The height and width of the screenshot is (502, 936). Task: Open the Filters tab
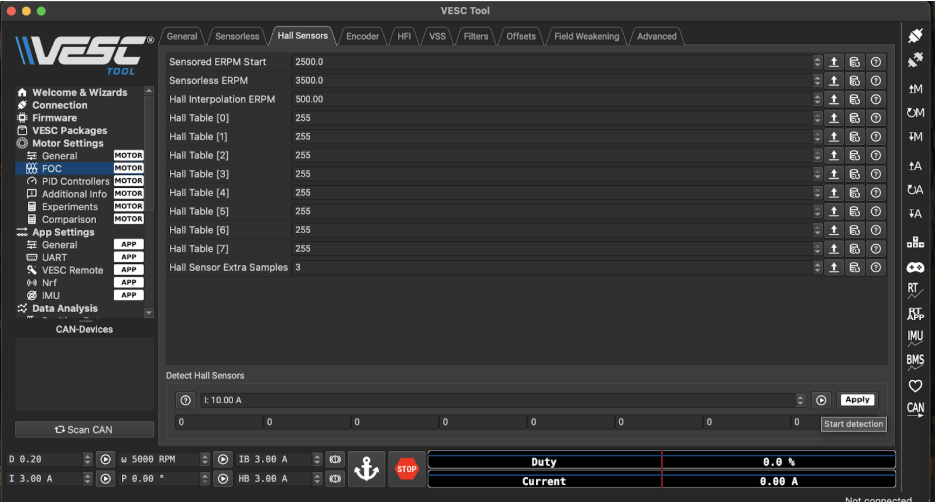tap(476, 36)
